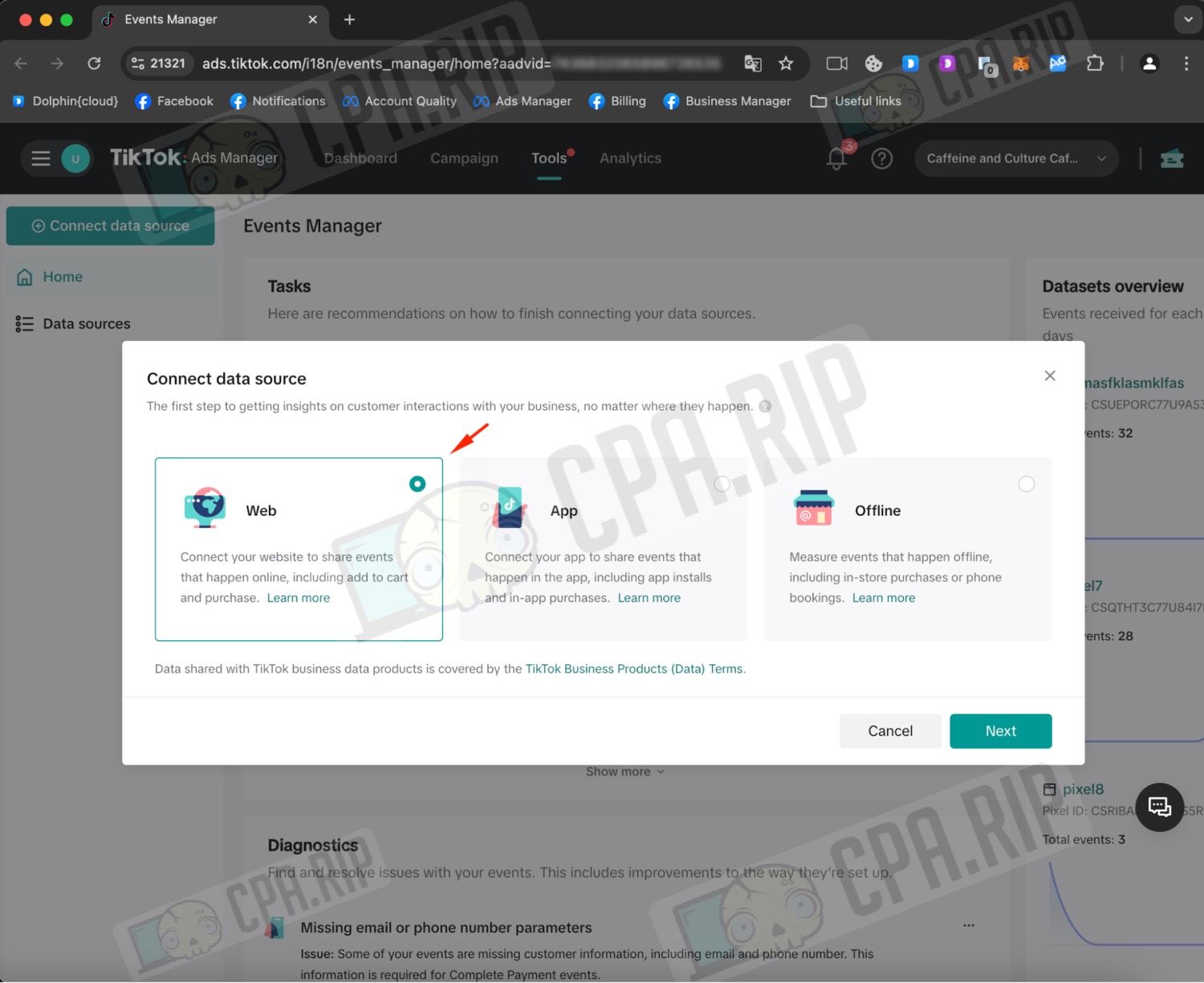Open the Ads Manager bookmark

523,101
